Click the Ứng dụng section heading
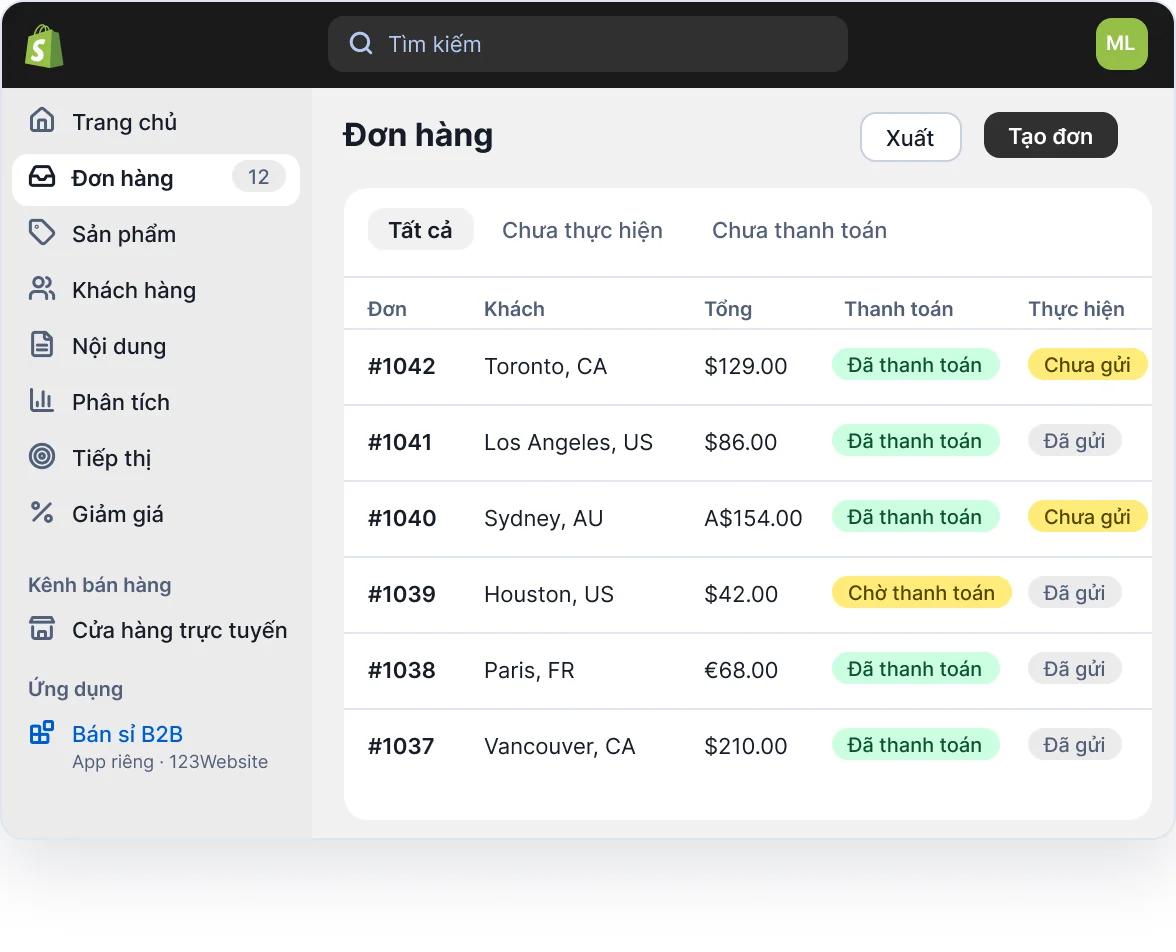 (76, 689)
